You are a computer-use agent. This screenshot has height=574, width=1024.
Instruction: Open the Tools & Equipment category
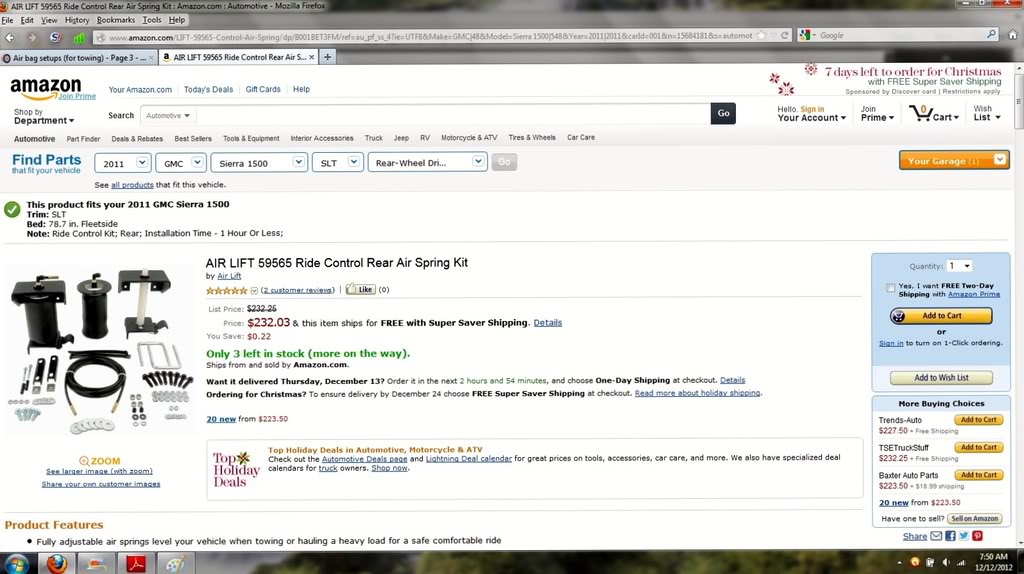251,138
